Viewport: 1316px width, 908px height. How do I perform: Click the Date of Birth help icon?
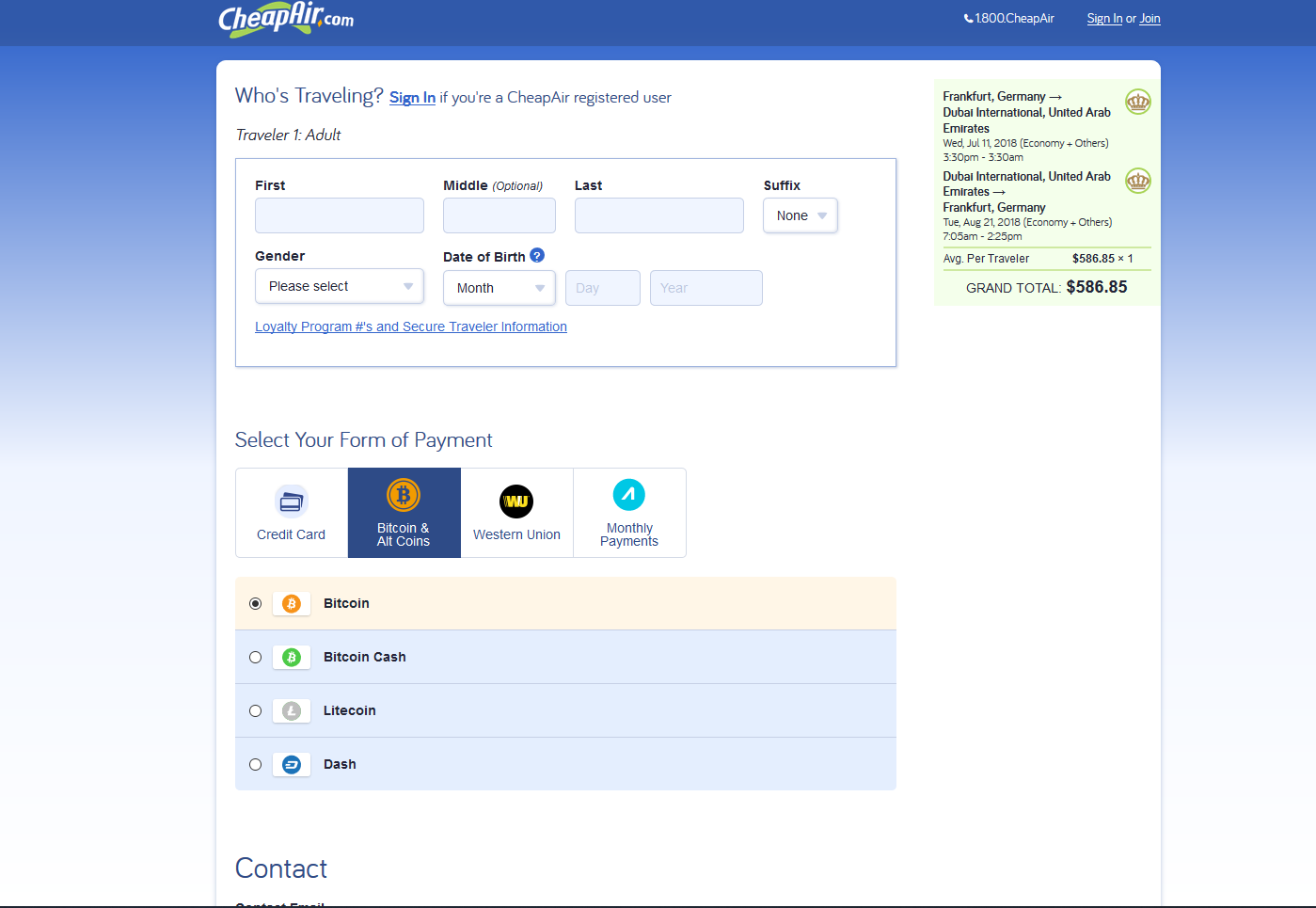(537, 255)
